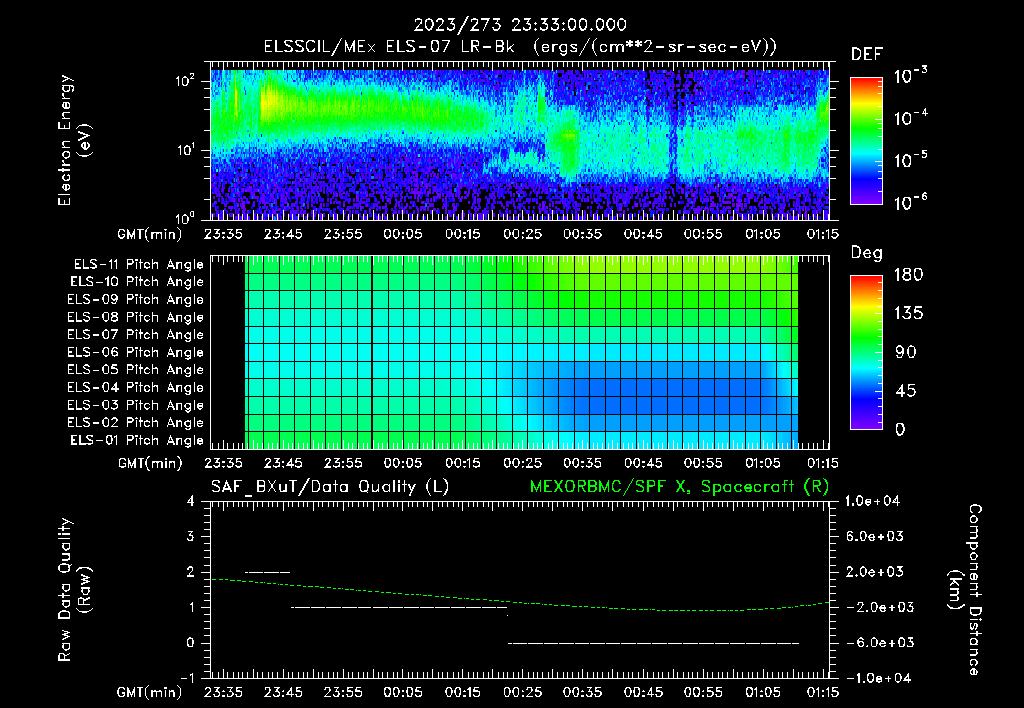The width and height of the screenshot is (1024, 708).
Task: Click the 10^-3 value on DEF scale
Action: [910, 76]
